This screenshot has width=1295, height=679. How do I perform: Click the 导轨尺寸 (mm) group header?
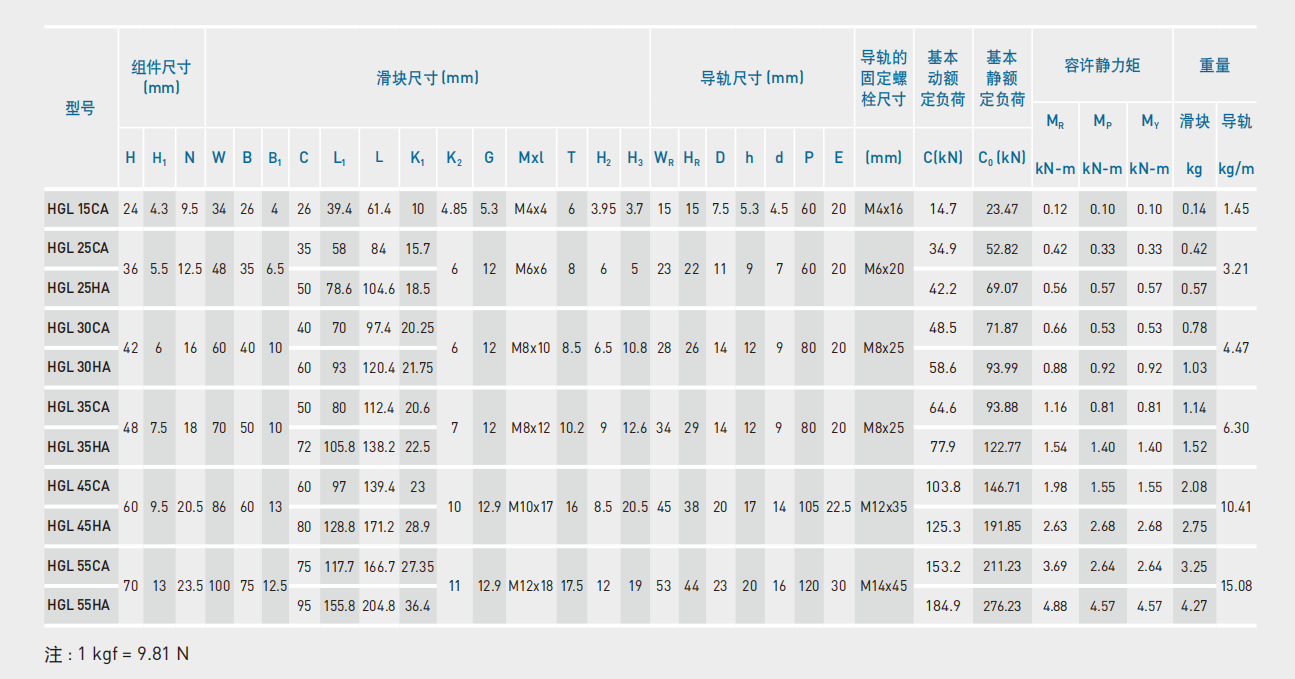click(x=752, y=77)
